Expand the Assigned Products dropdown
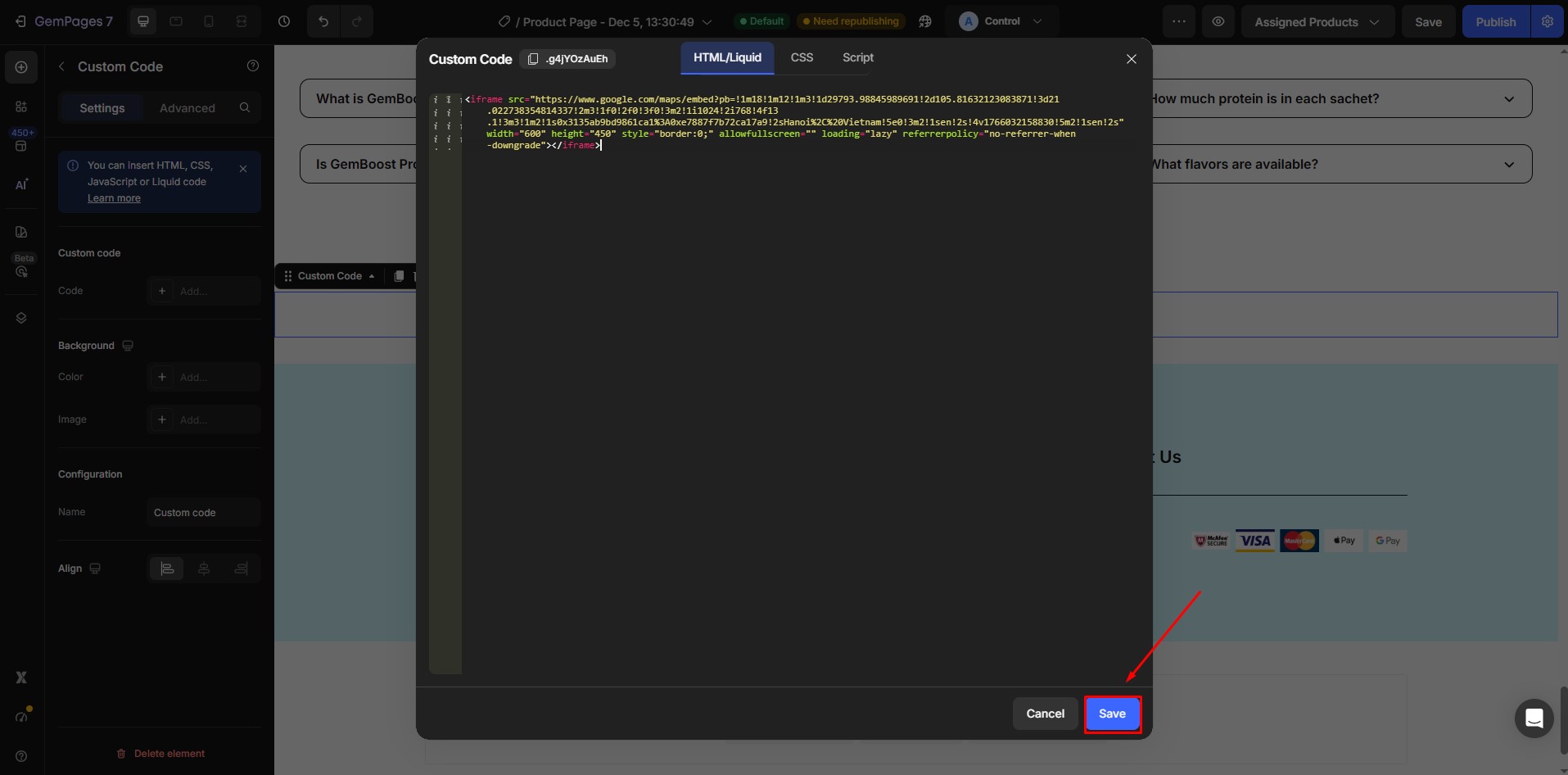 coord(1316,22)
